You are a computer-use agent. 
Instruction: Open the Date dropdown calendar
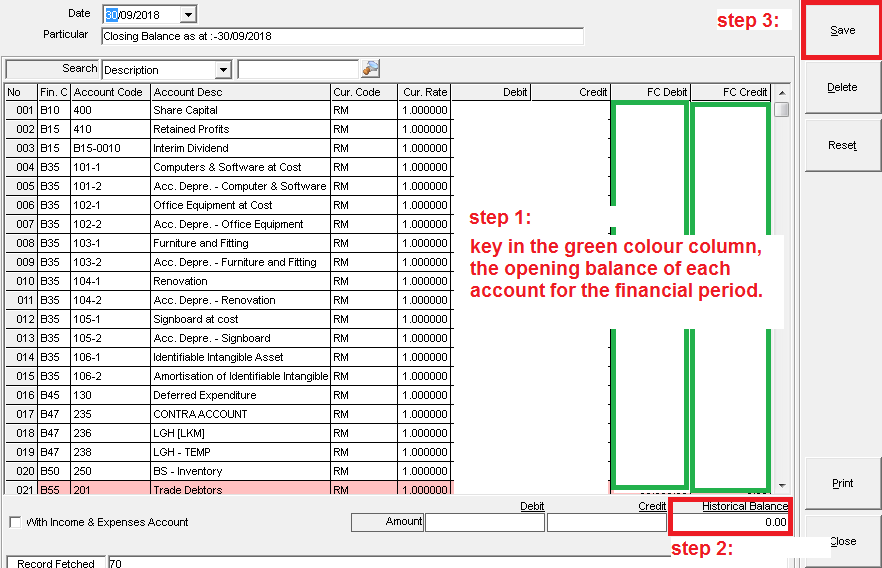[189, 15]
